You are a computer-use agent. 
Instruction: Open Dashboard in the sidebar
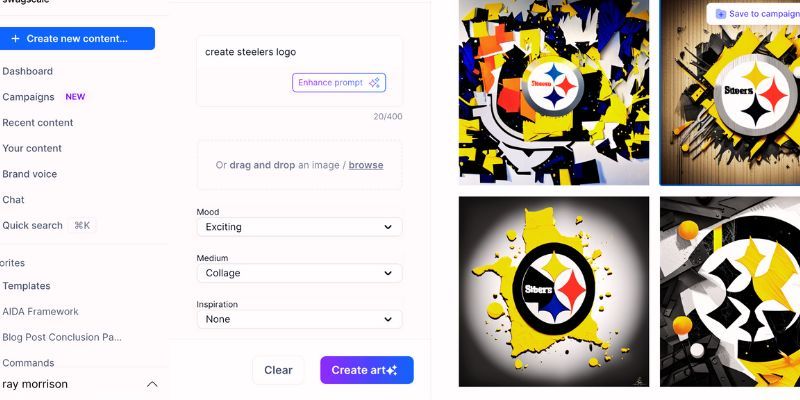(x=28, y=71)
